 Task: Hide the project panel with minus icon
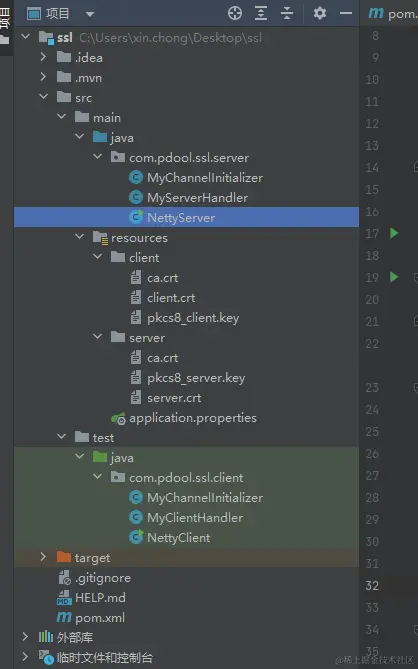pyautogui.click(x=346, y=13)
